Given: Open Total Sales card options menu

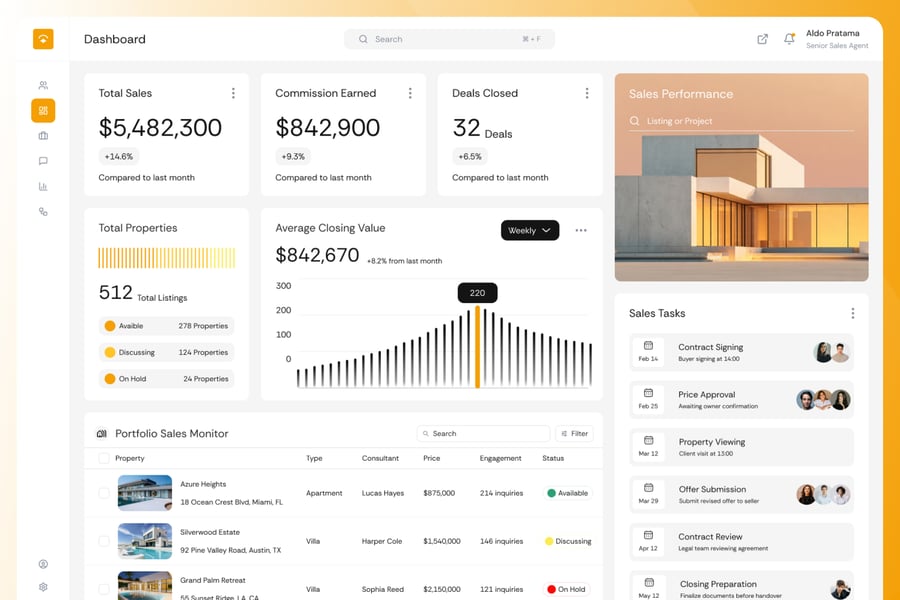Looking at the screenshot, I should click(233, 93).
